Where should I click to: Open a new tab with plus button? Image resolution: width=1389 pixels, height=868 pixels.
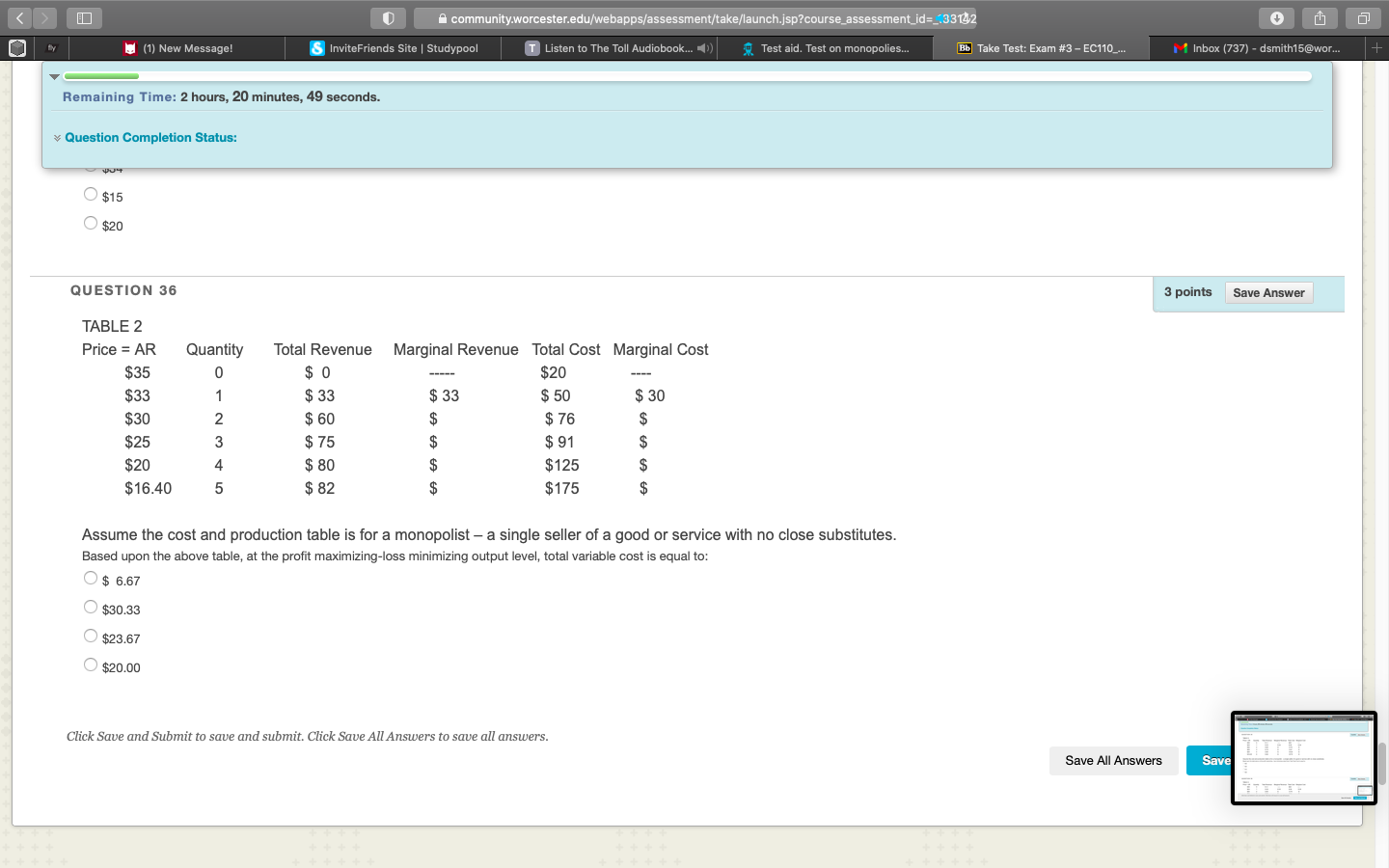pyautogui.click(x=1376, y=47)
